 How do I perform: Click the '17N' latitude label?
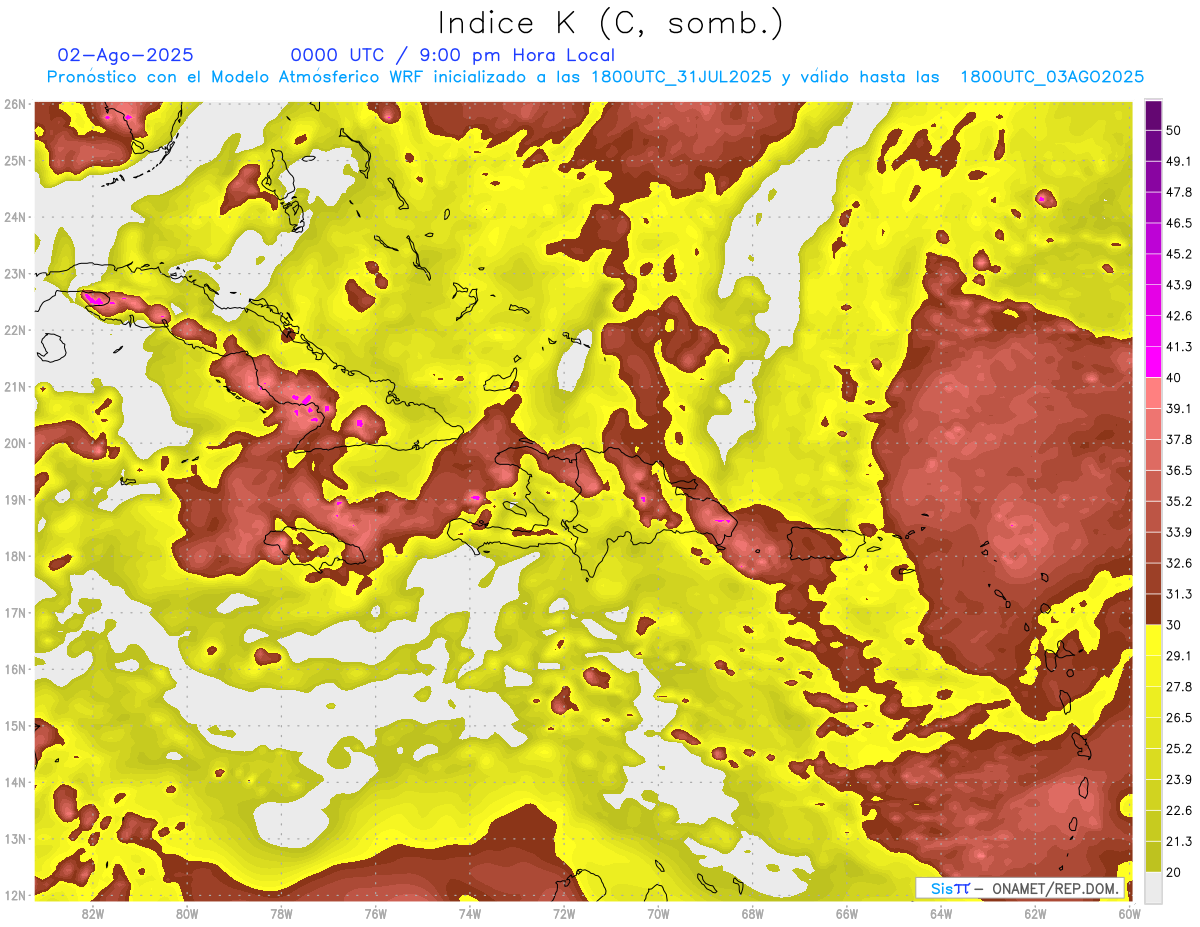tap(14, 613)
